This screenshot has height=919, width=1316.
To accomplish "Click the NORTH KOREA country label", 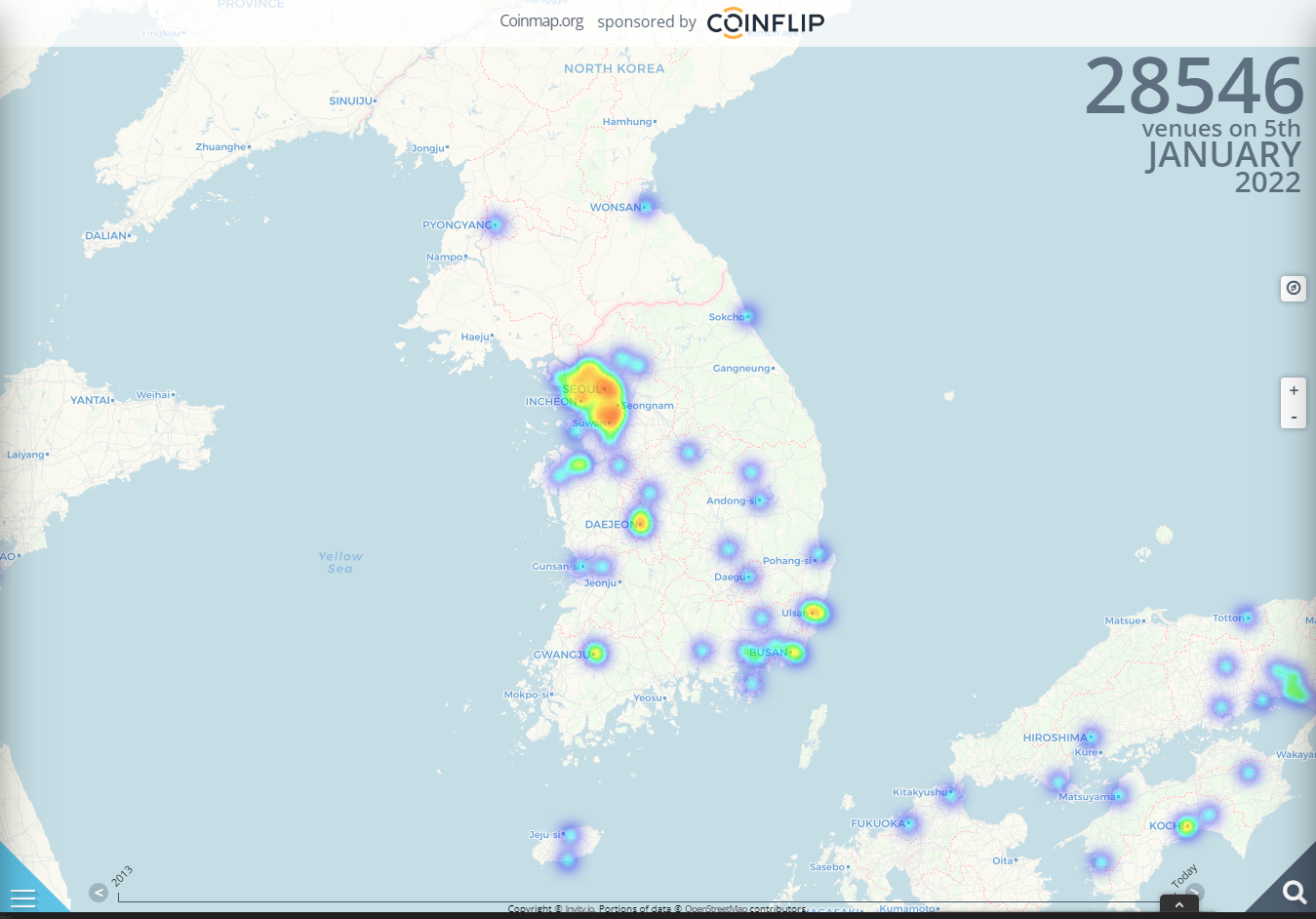I will pyautogui.click(x=614, y=68).
